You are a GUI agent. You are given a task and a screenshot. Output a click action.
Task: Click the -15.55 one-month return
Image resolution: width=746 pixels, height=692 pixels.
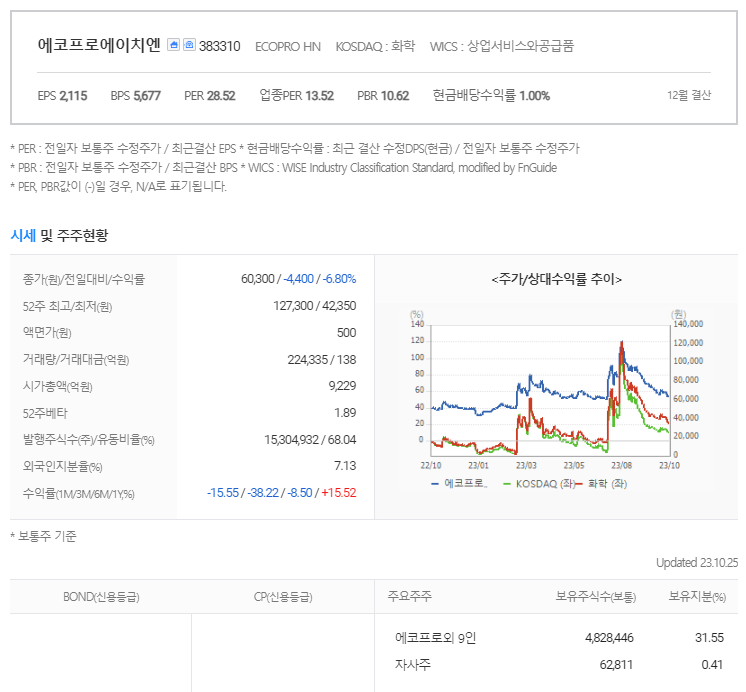click(223, 493)
